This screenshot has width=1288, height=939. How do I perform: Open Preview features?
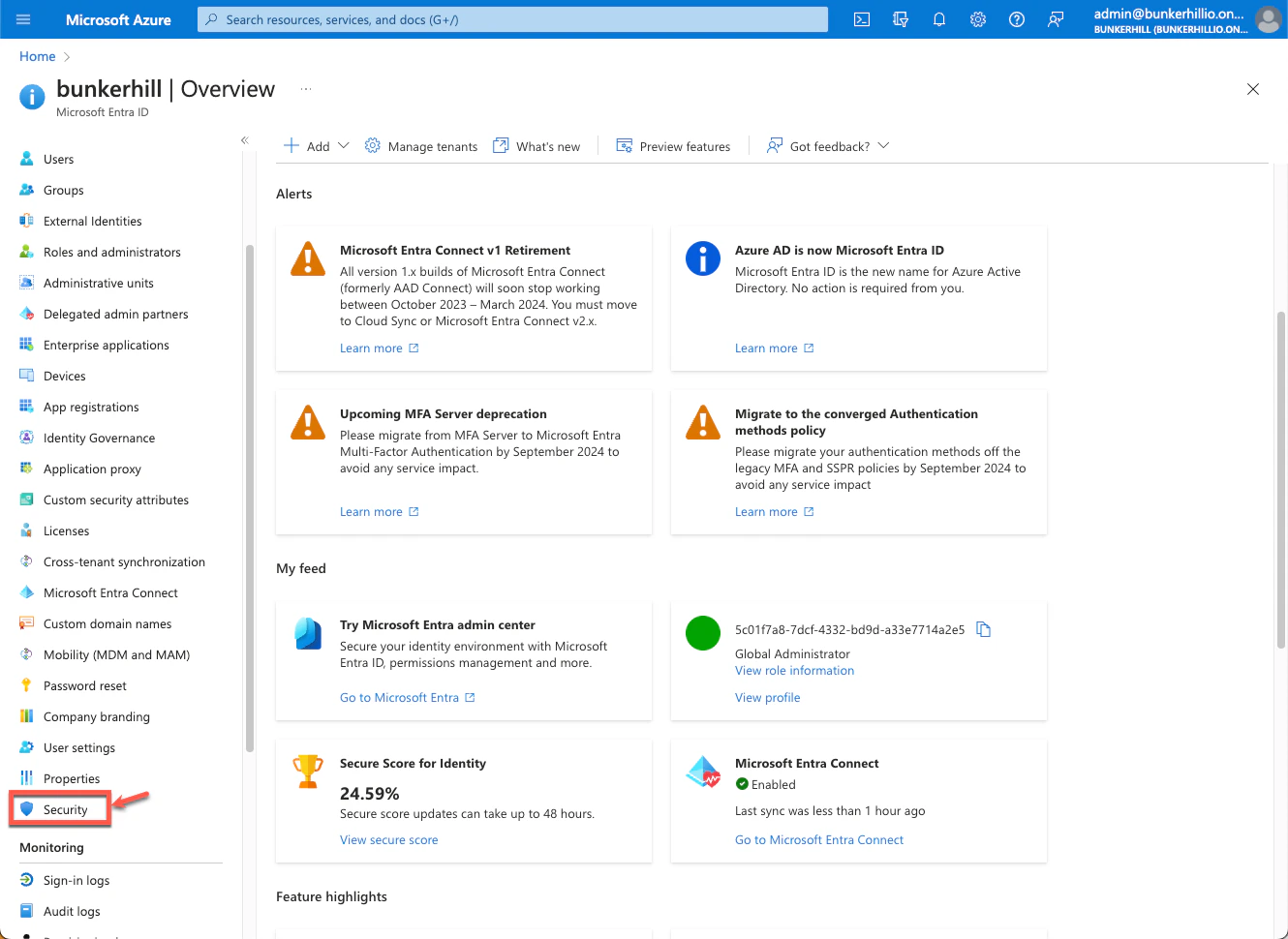[674, 146]
